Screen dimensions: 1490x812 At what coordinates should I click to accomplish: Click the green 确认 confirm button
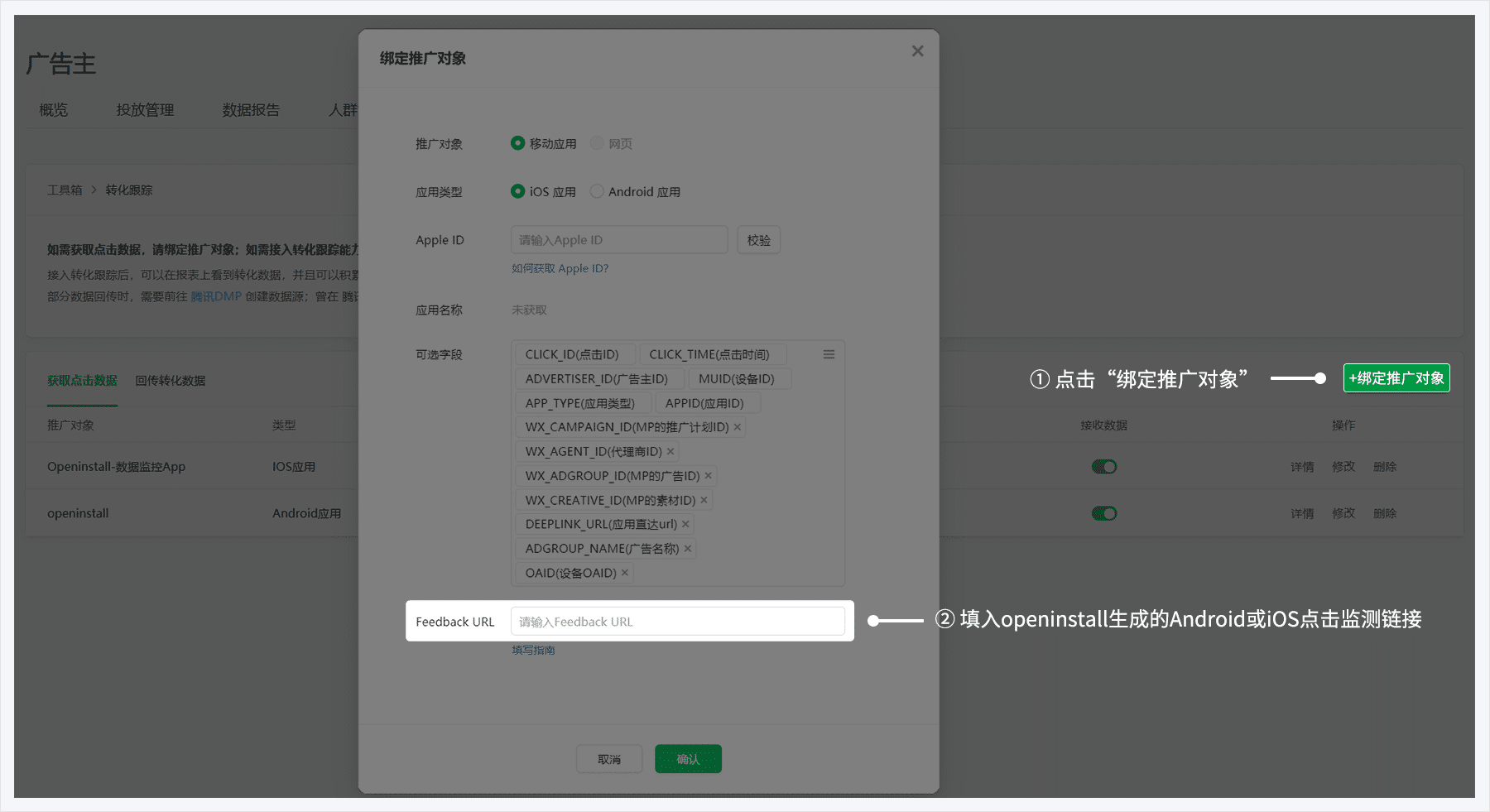click(x=688, y=759)
